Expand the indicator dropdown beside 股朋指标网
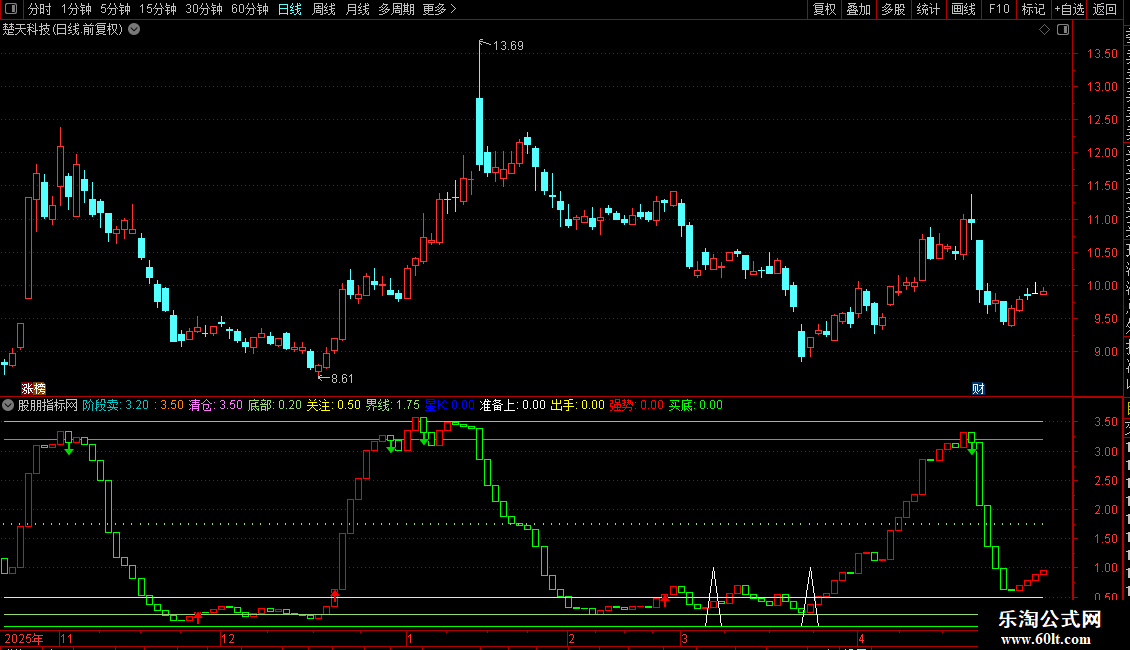The width and height of the screenshot is (1130, 650). tap(8, 405)
